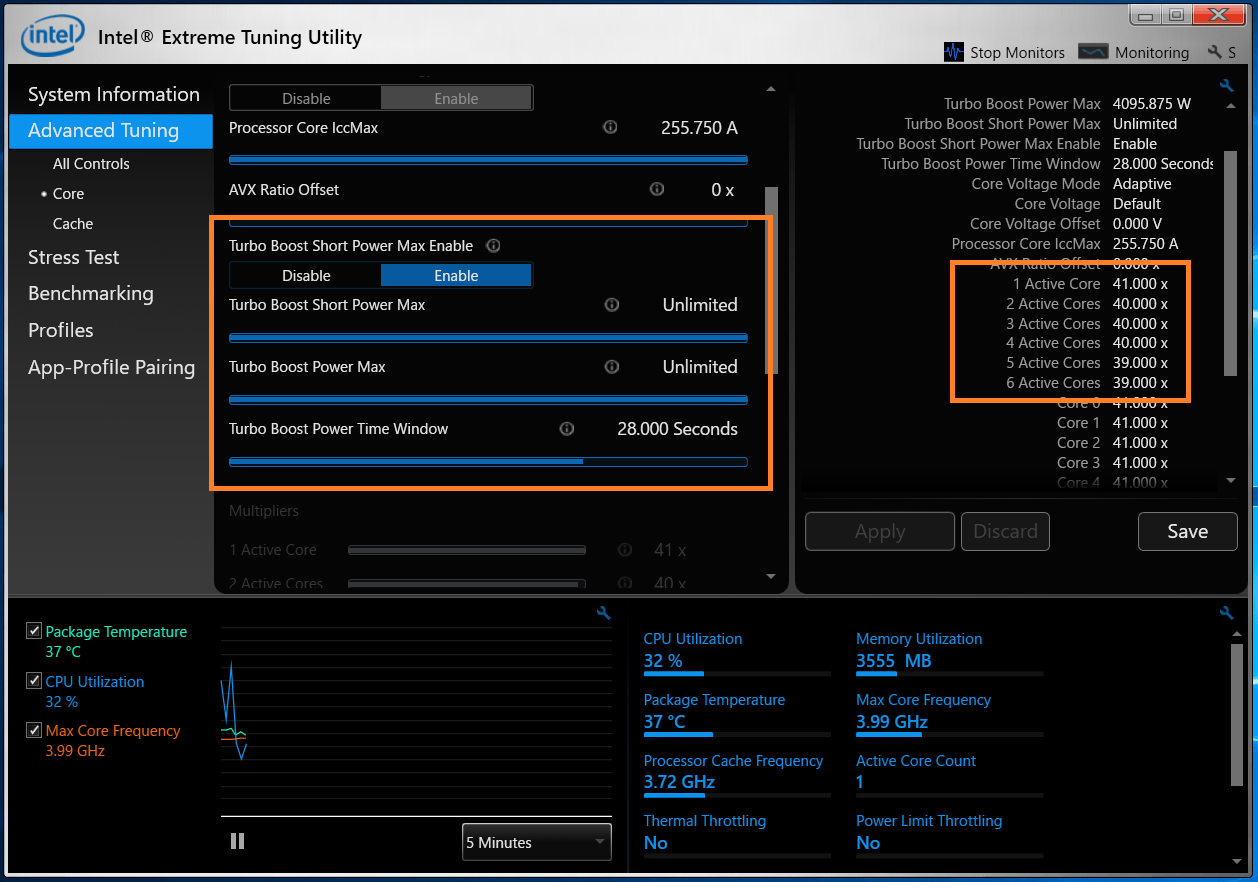Click the tuning panel scrollbar thumb
The image size is (1258, 882).
point(770,280)
